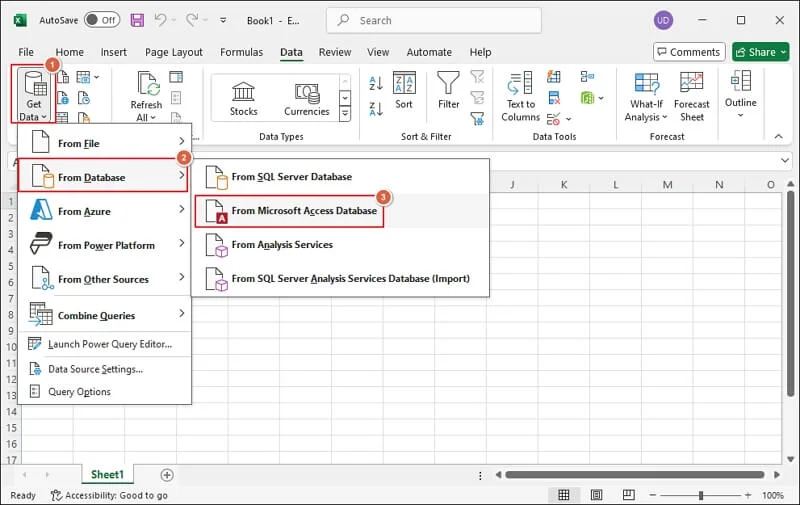Viewport: 800px width, 505px height.
Task: Select the Stocks data type
Action: [x=243, y=99]
